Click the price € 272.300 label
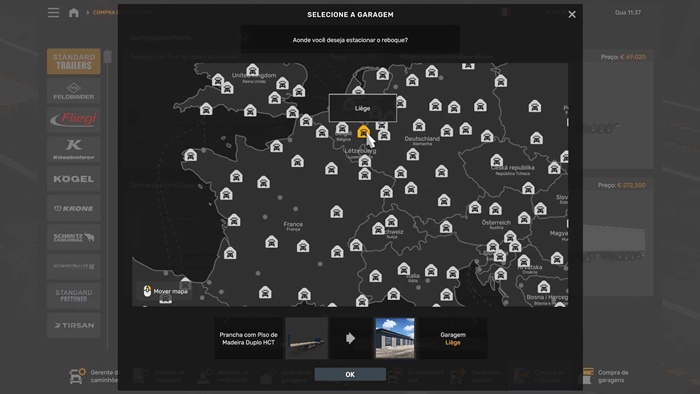The height and width of the screenshot is (394, 700). point(621,185)
